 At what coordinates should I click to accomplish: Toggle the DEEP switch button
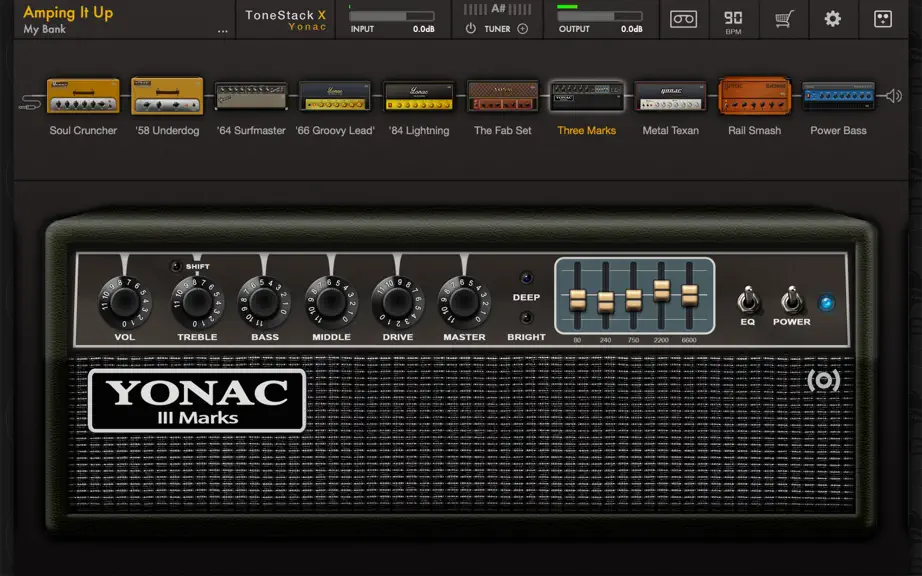click(x=526, y=277)
